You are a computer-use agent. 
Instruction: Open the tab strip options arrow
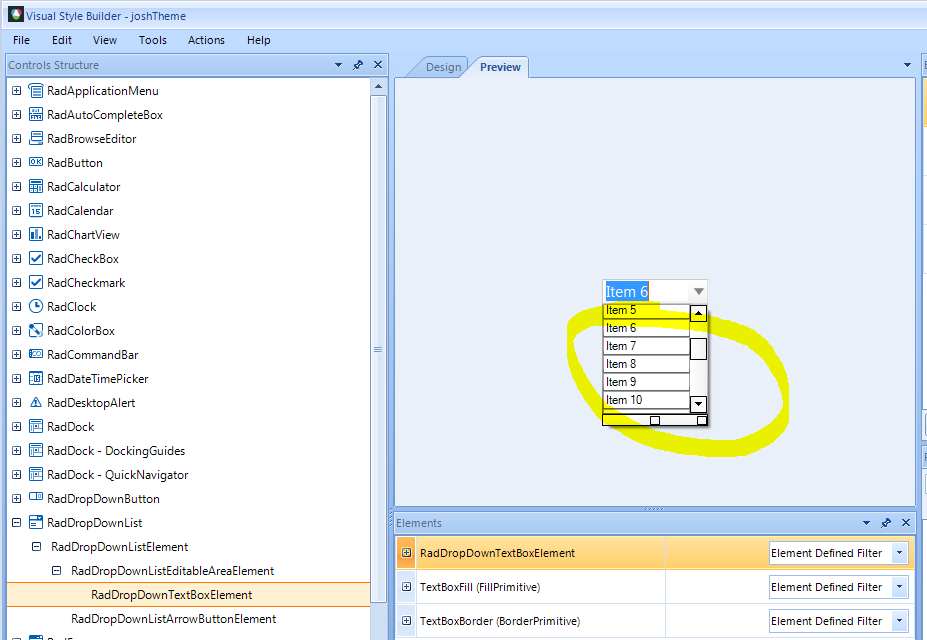907,65
